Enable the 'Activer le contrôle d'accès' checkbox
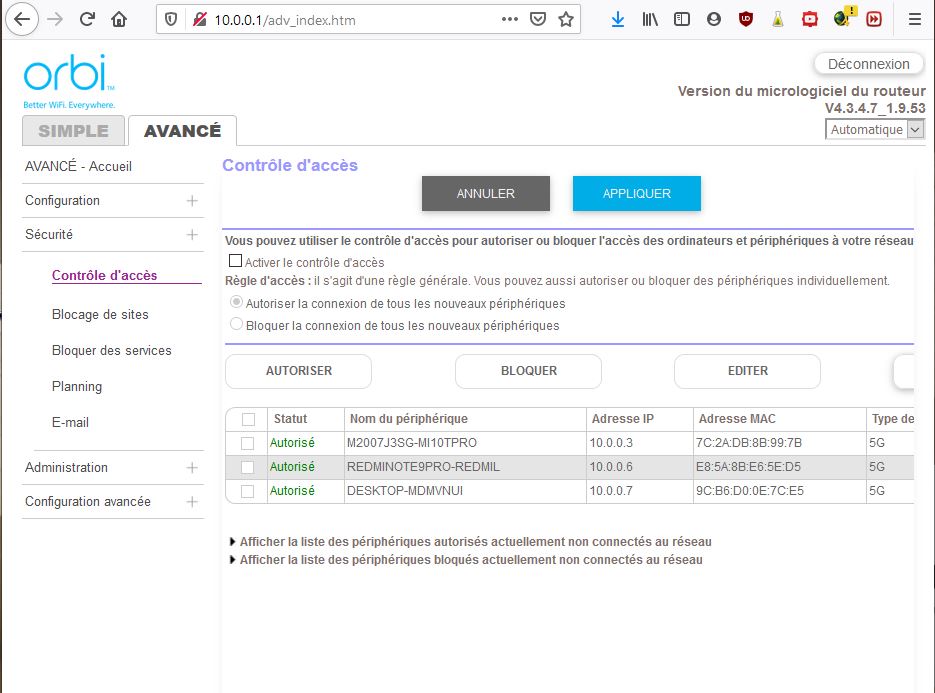Image resolution: width=935 pixels, height=693 pixels. click(236, 262)
